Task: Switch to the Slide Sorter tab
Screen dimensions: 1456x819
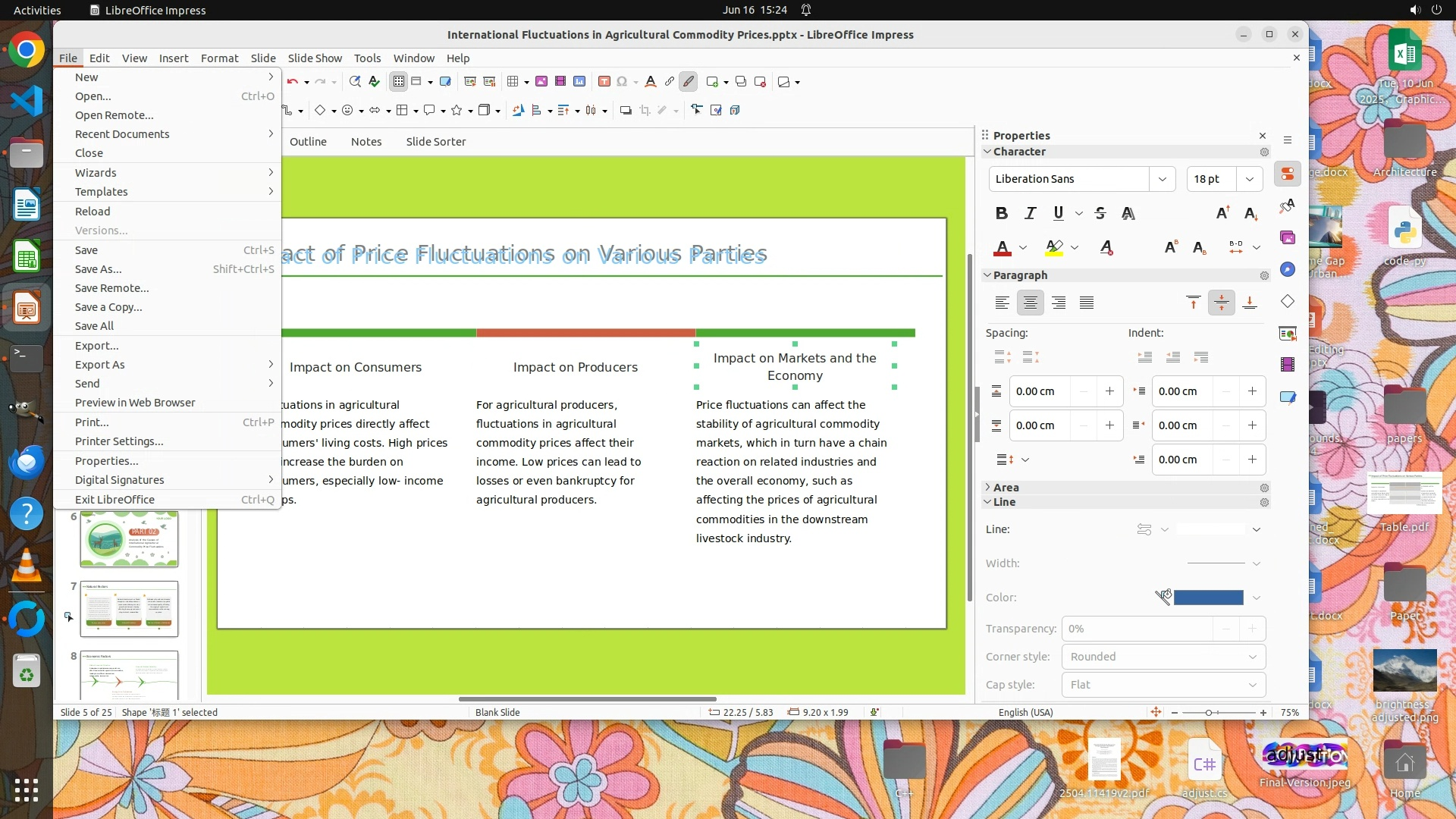Action: (x=435, y=142)
